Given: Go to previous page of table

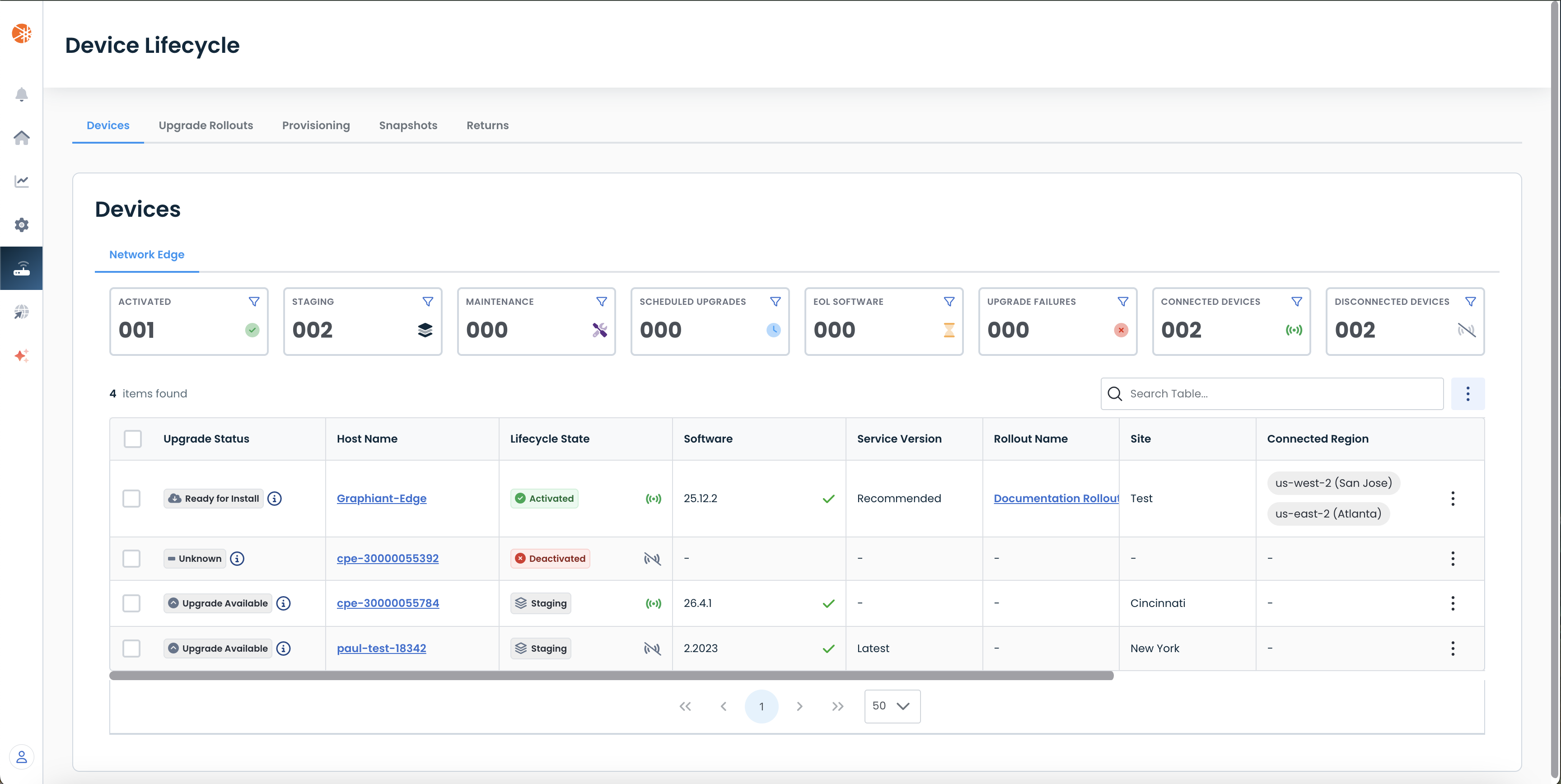Looking at the screenshot, I should [724, 706].
